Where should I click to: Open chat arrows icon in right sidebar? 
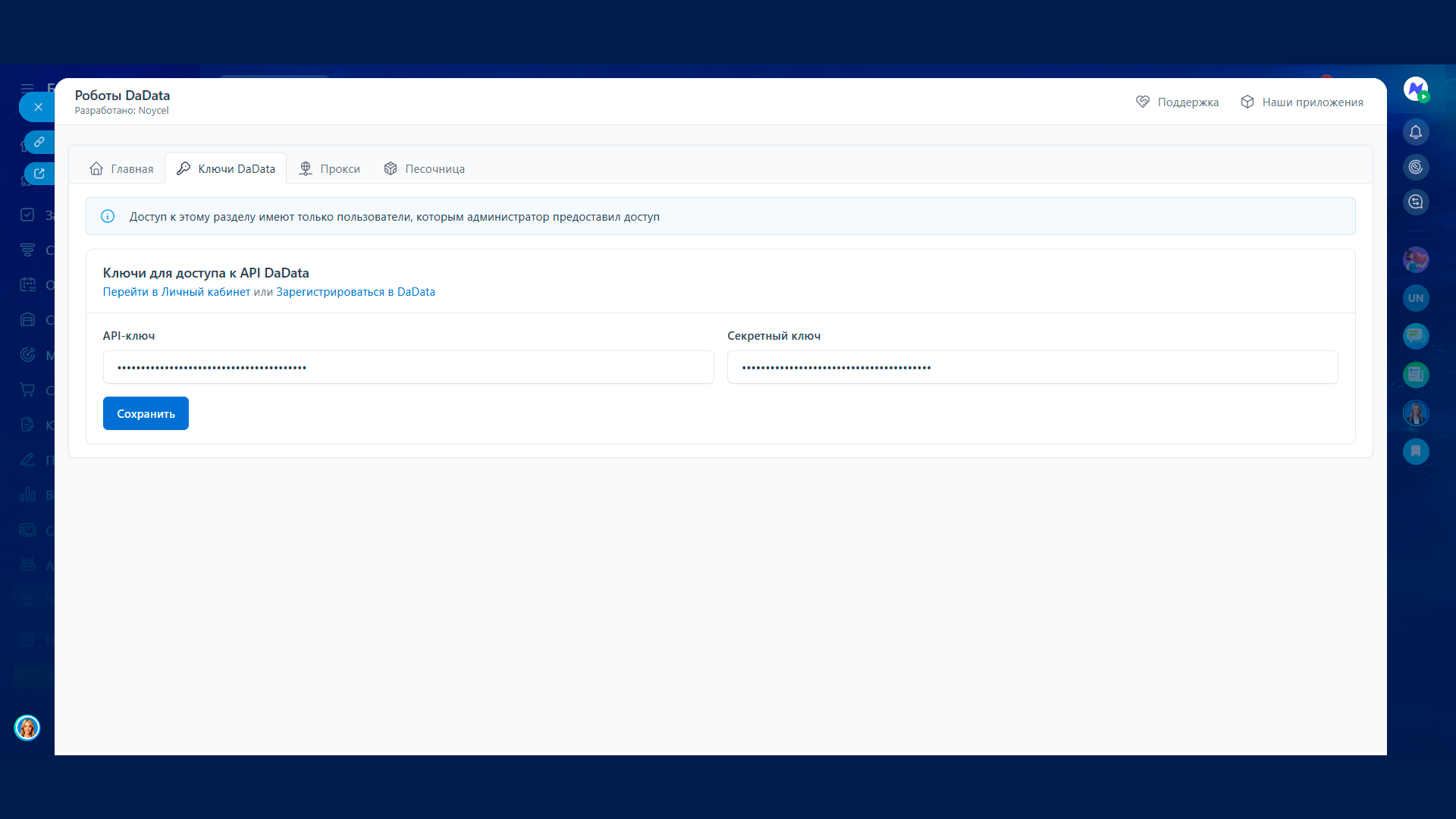point(1415,202)
